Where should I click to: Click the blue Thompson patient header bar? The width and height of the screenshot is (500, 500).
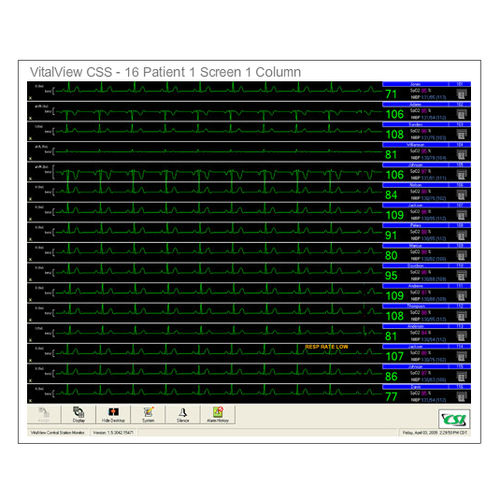(426, 306)
